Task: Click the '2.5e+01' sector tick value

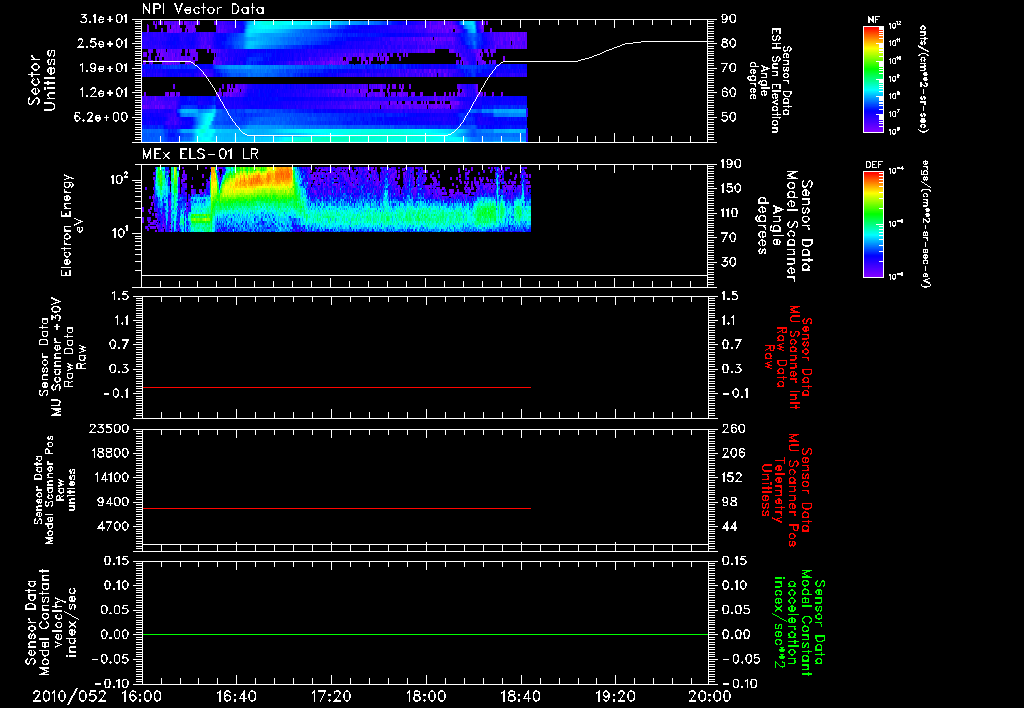Action: [x=104, y=43]
